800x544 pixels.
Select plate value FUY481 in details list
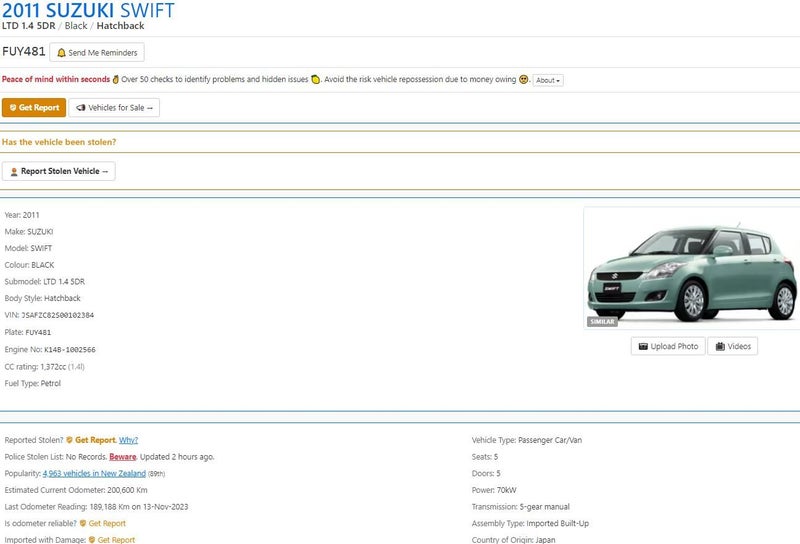[38, 332]
